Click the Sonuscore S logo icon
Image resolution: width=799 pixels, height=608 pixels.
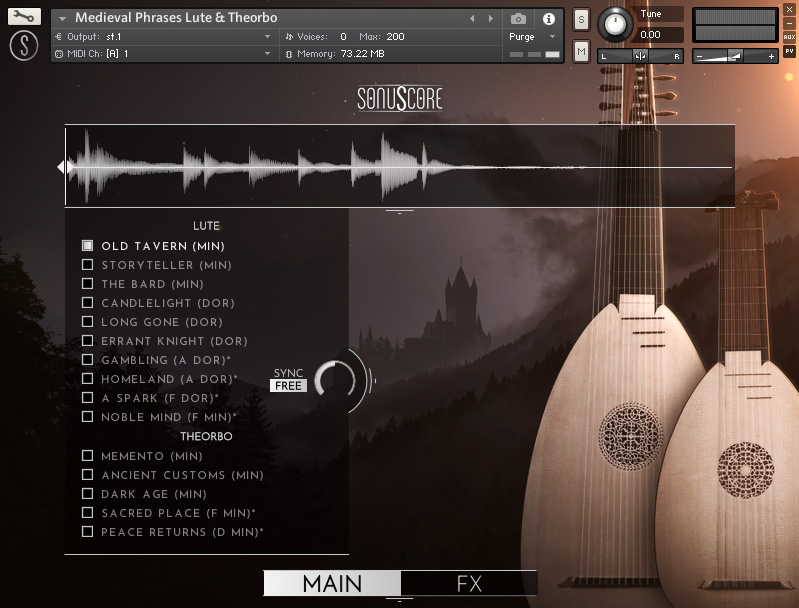coord(25,46)
